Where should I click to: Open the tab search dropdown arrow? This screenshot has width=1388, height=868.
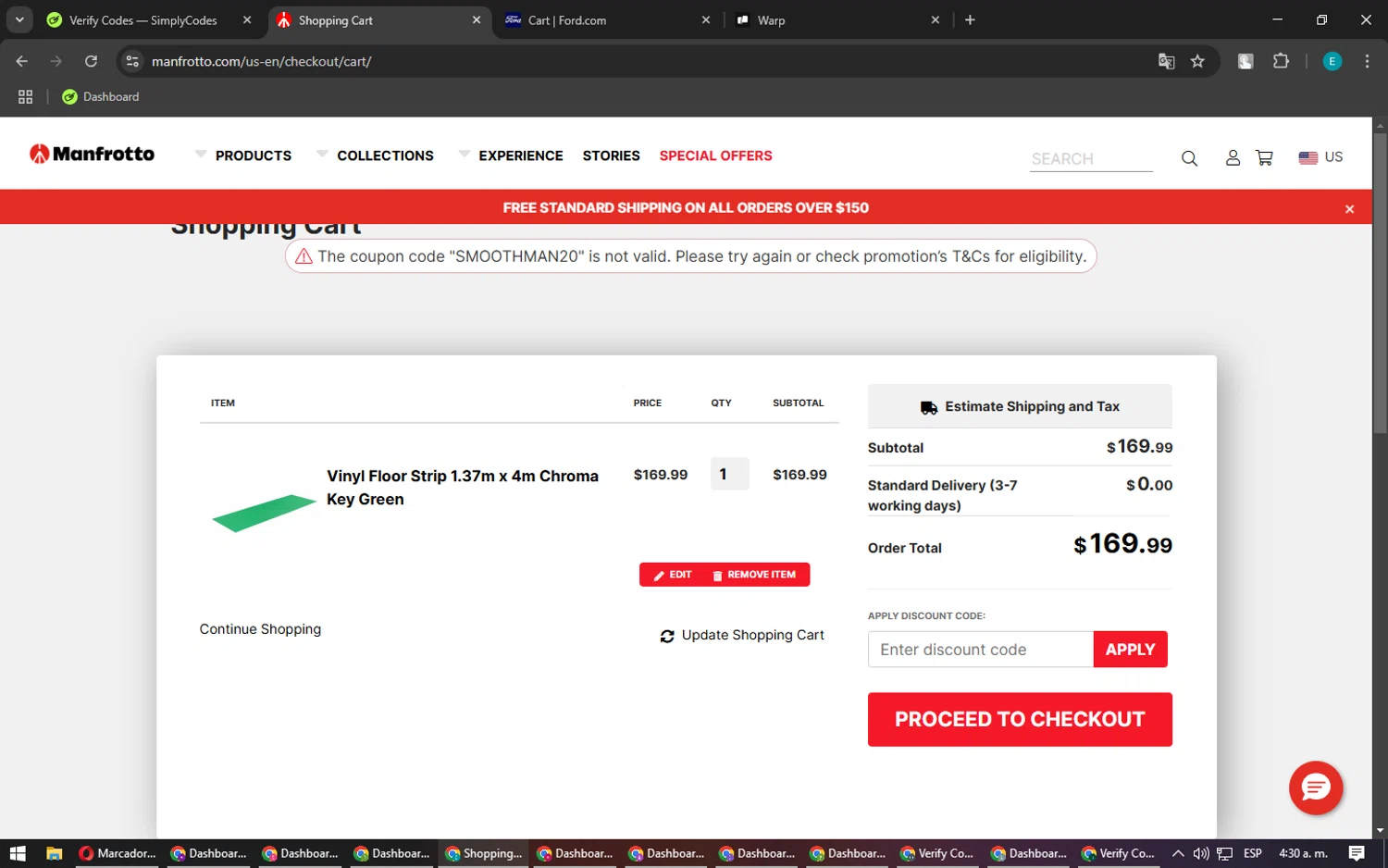tap(19, 19)
